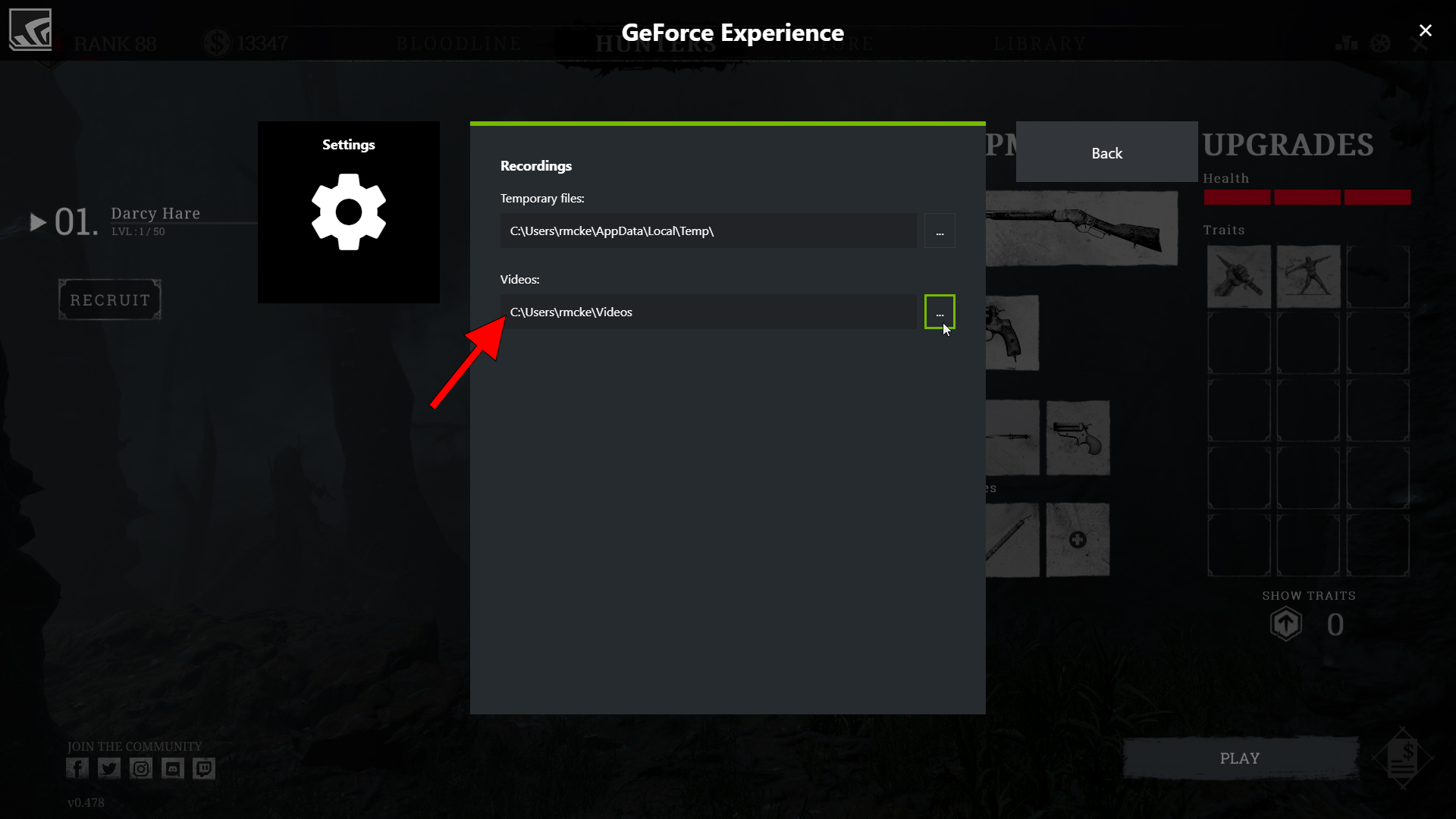1456x819 pixels.
Task: Close the GeForce Experience overlay
Action: (1426, 30)
